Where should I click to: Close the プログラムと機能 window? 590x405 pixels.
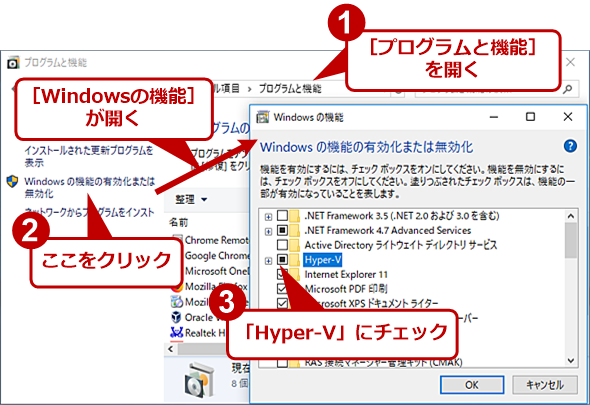click(x=571, y=62)
